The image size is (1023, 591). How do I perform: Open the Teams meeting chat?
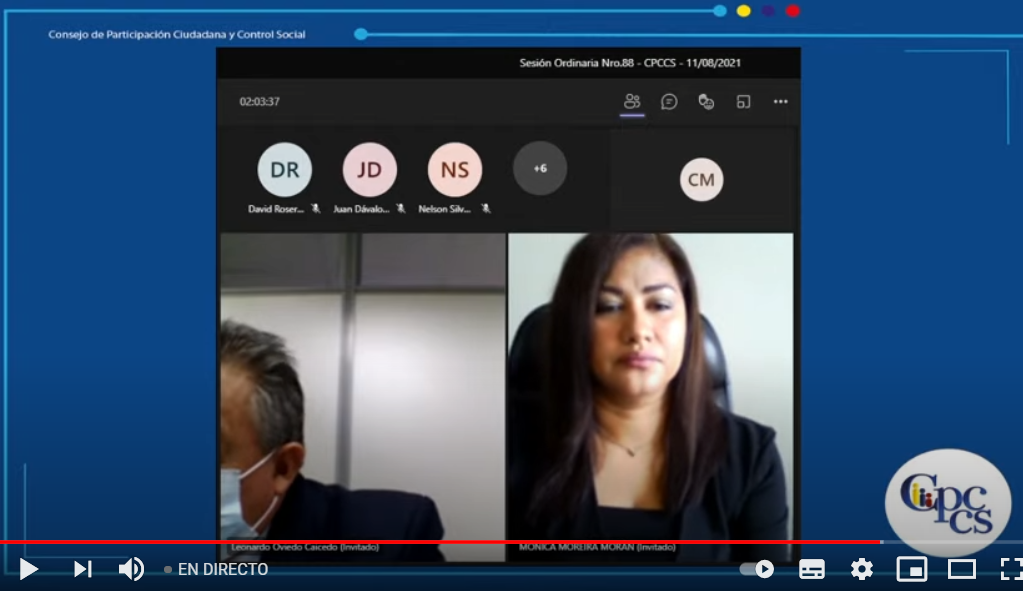pyautogui.click(x=669, y=102)
